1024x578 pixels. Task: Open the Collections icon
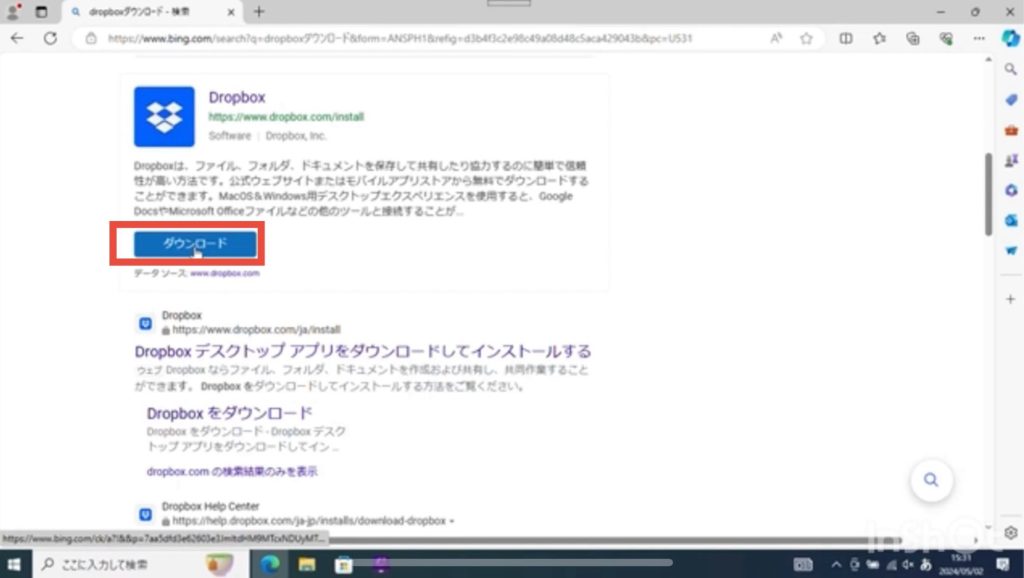point(912,39)
